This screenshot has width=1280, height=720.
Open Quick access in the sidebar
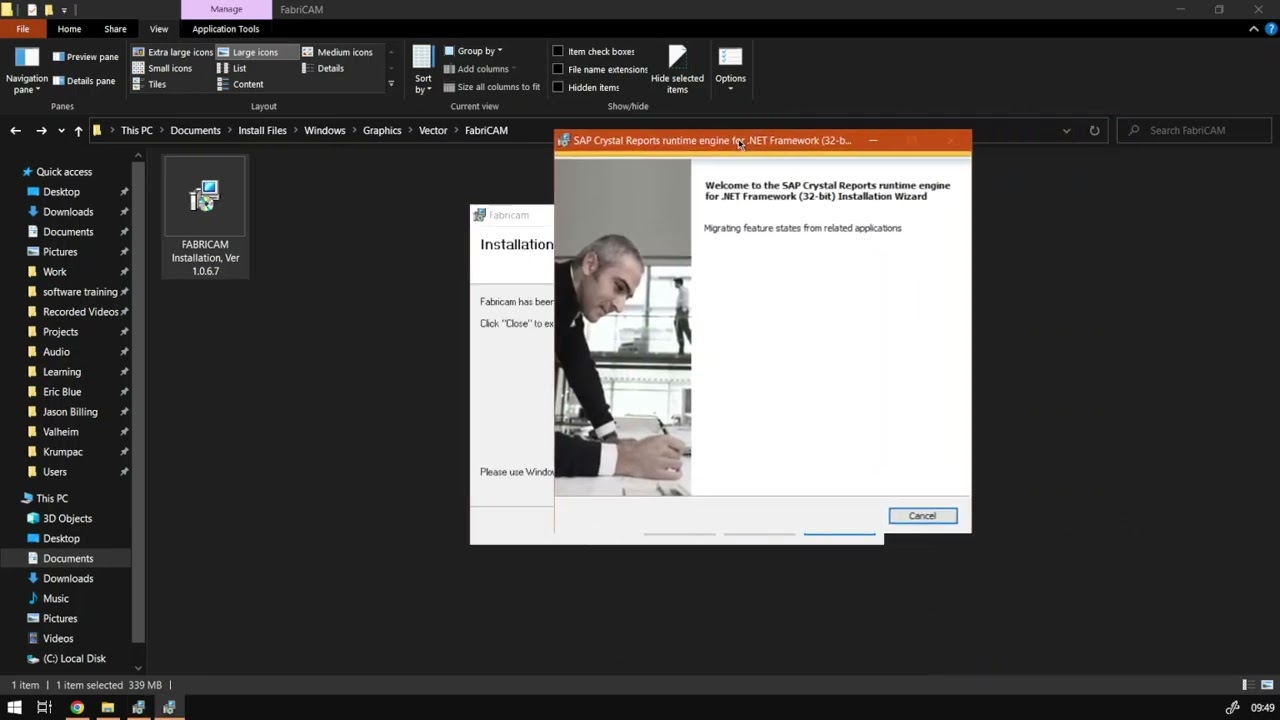click(x=64, y=172)
